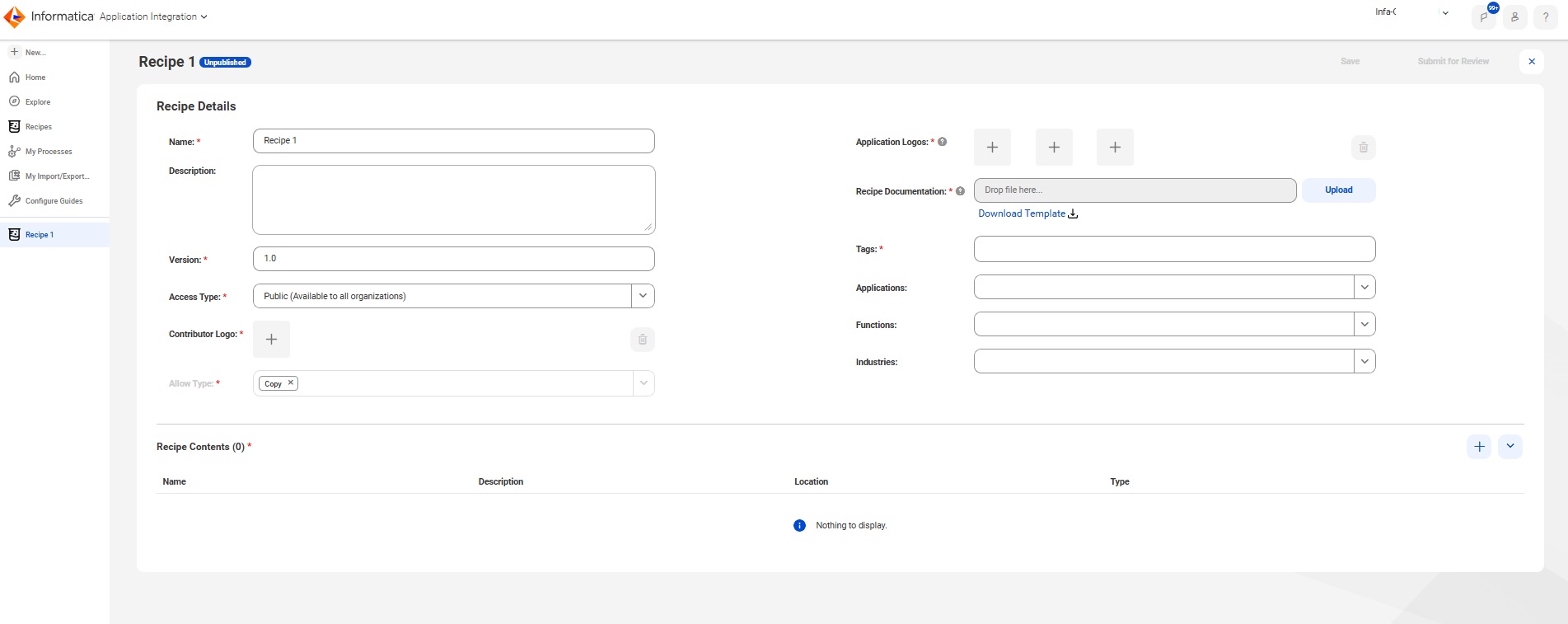Remove the Copy chip from Allow Type

coord(291,382)
